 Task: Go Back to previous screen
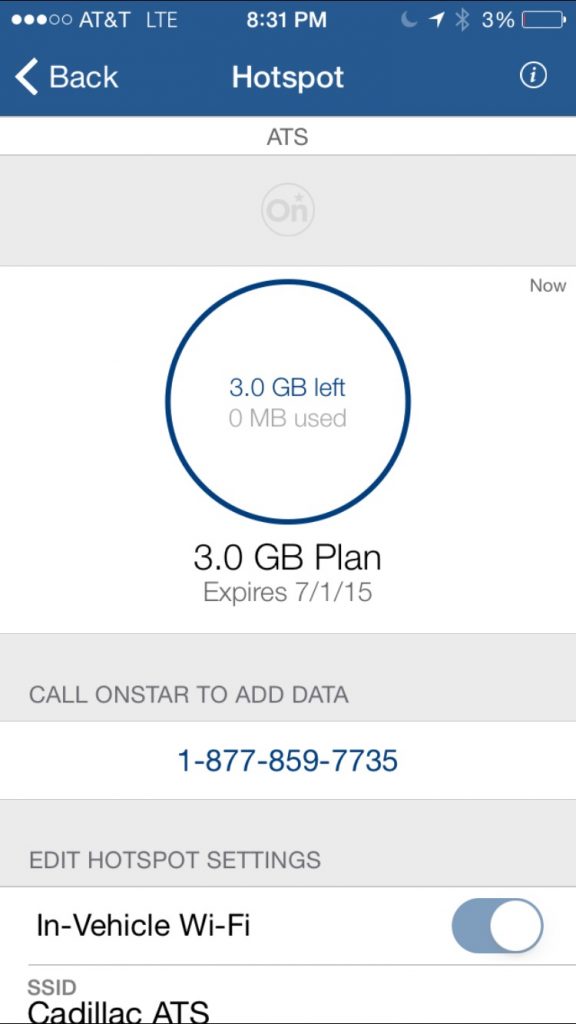pos(66,76)
